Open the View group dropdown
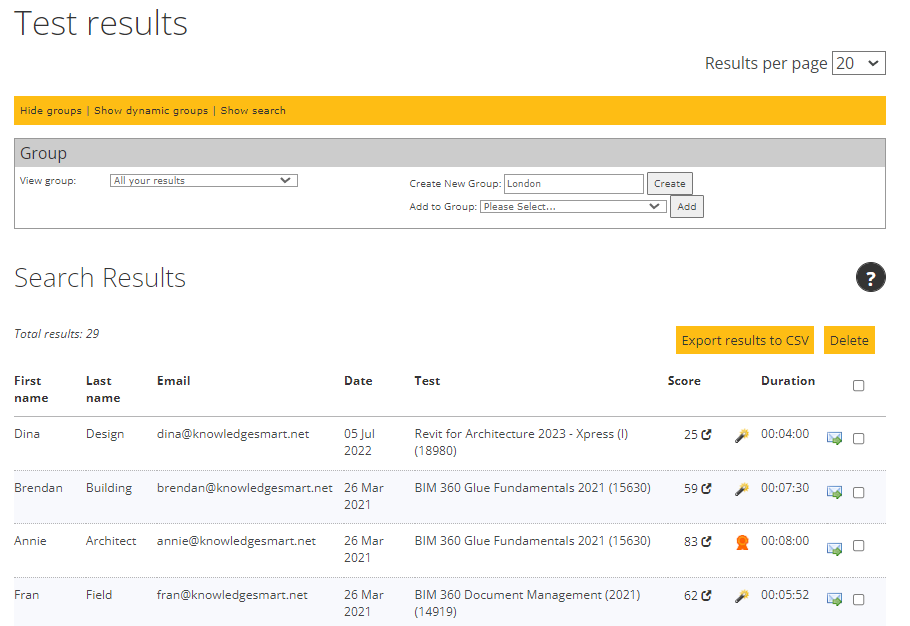 204,180
